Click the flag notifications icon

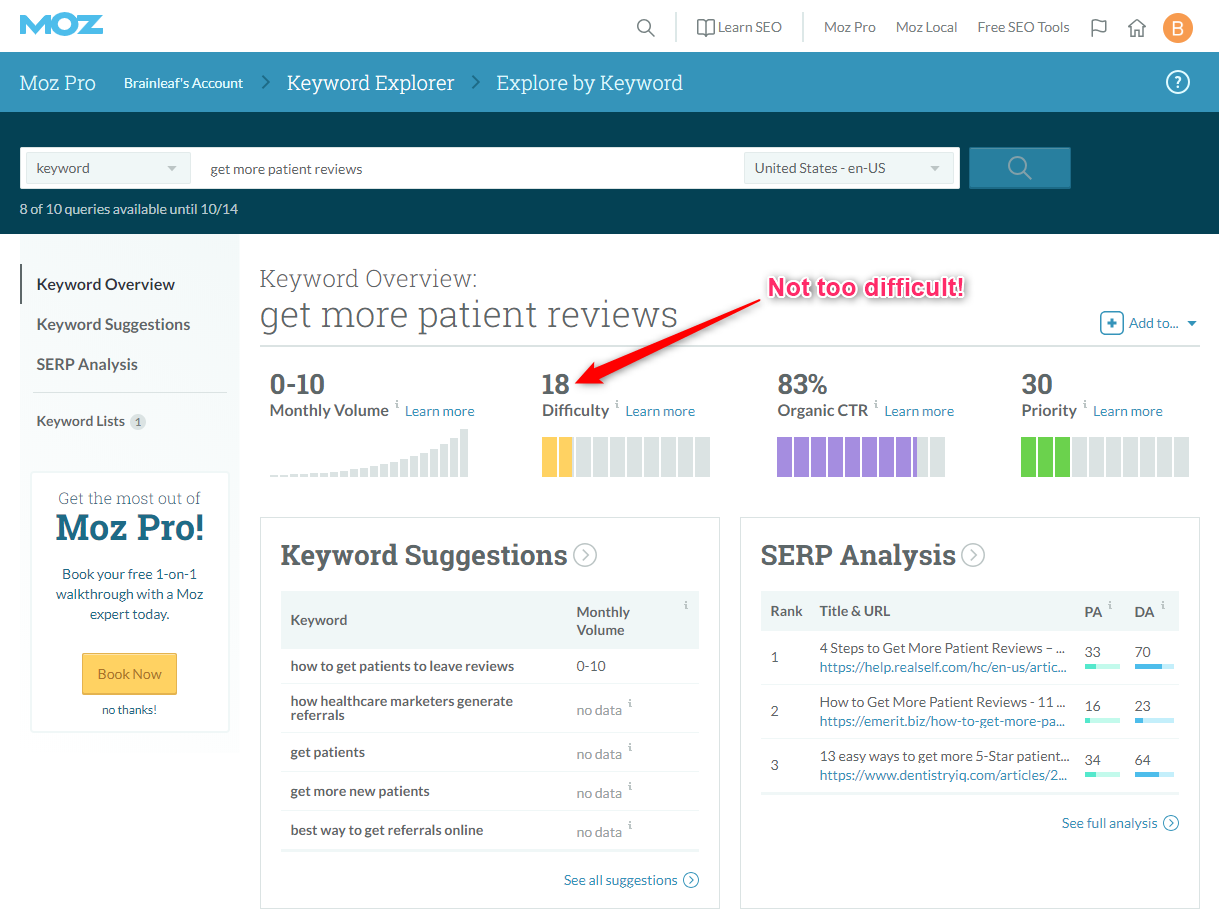1099,27
